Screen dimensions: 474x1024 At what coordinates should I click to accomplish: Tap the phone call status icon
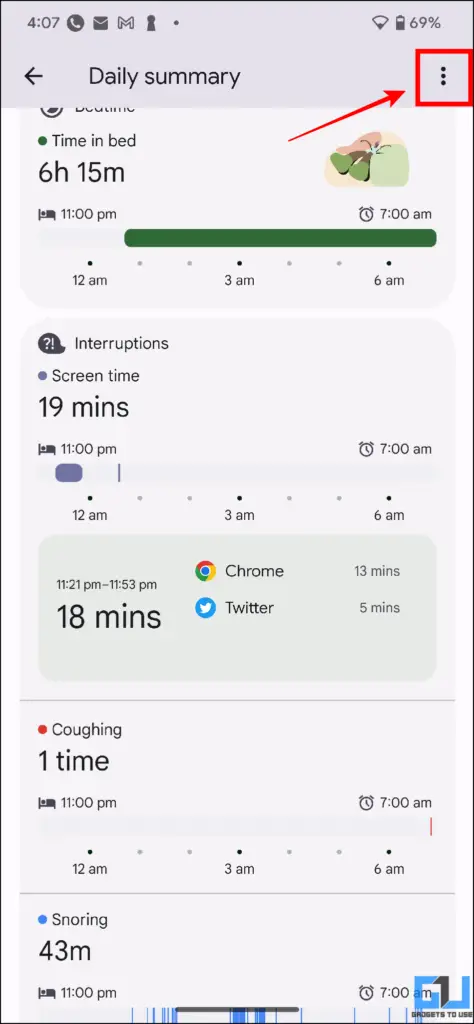(x=76, y=23)
